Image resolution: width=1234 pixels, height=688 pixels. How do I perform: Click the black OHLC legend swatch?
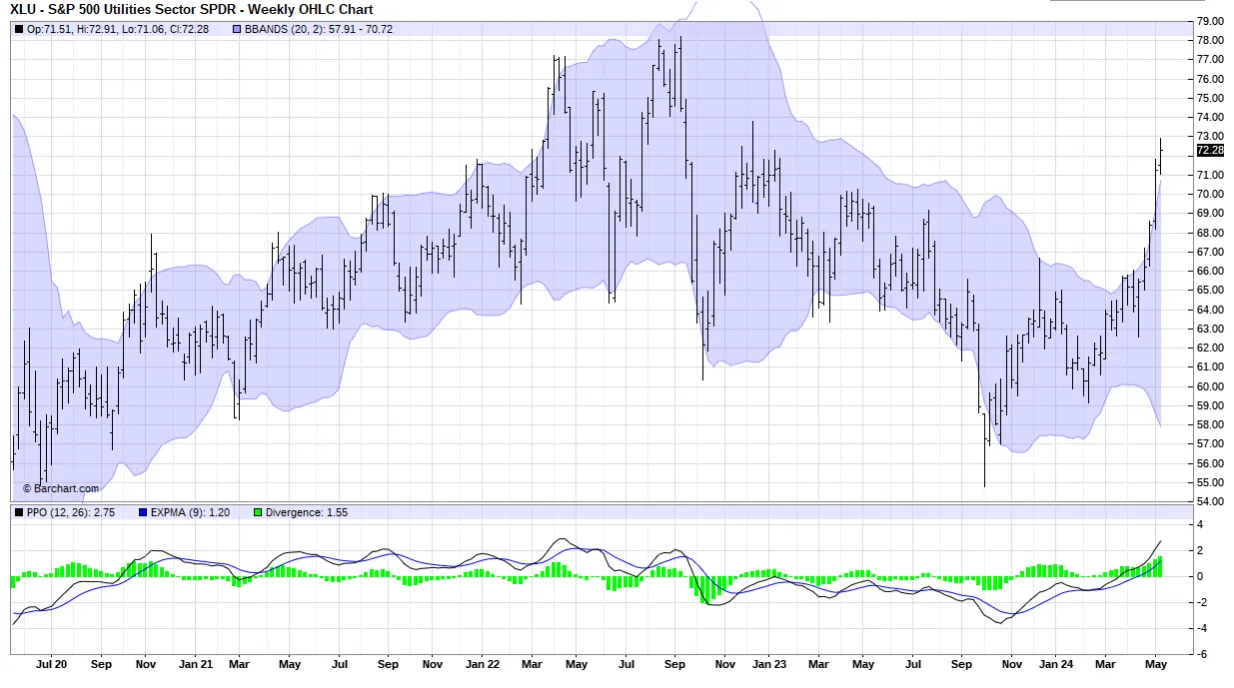pyautogui.click(x=19, y=29)
